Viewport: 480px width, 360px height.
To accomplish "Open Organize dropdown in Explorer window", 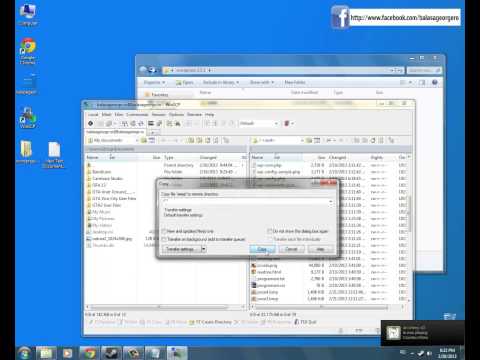I will (154, 82).
